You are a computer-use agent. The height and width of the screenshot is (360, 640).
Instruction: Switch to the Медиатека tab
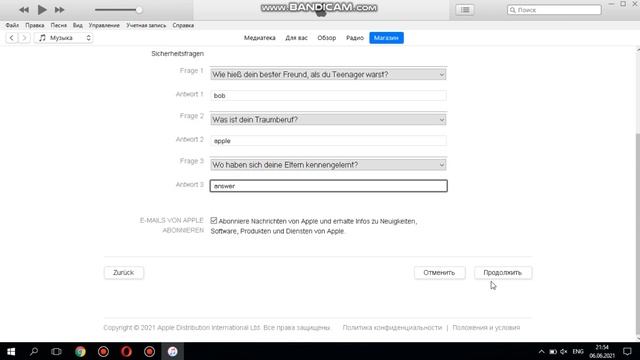tap(260, 38)
